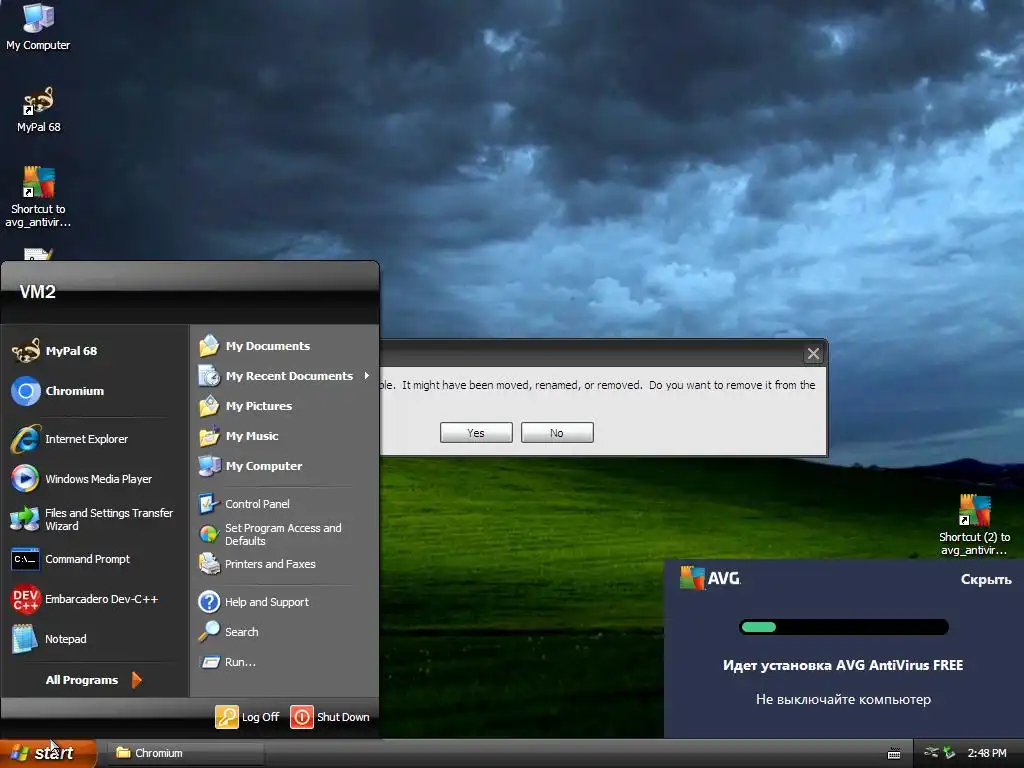1024x768 pixels.
Task: Click the VM2 user name header
Action: [38, 292]
